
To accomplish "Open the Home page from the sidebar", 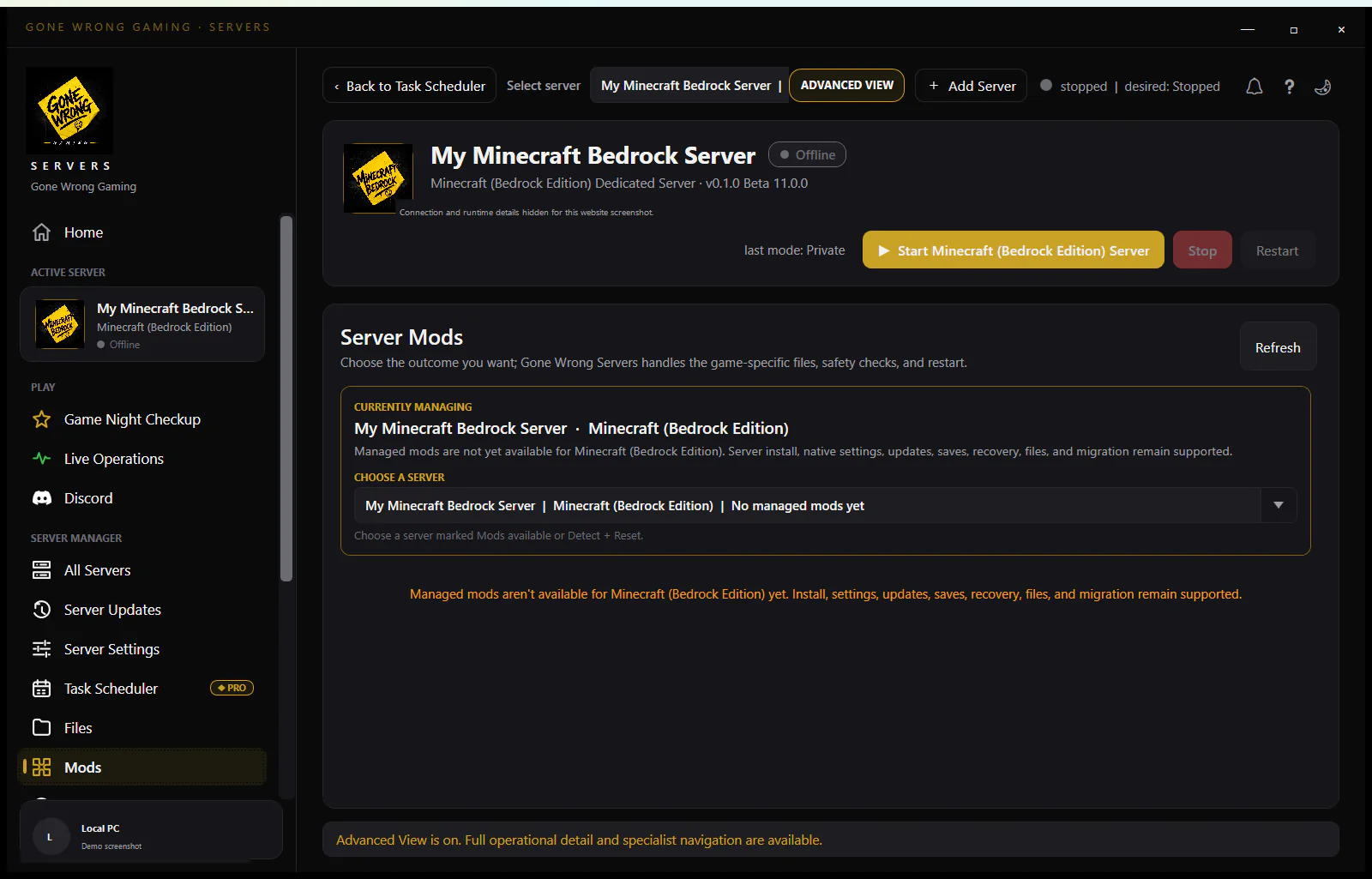I will (142, 232).
